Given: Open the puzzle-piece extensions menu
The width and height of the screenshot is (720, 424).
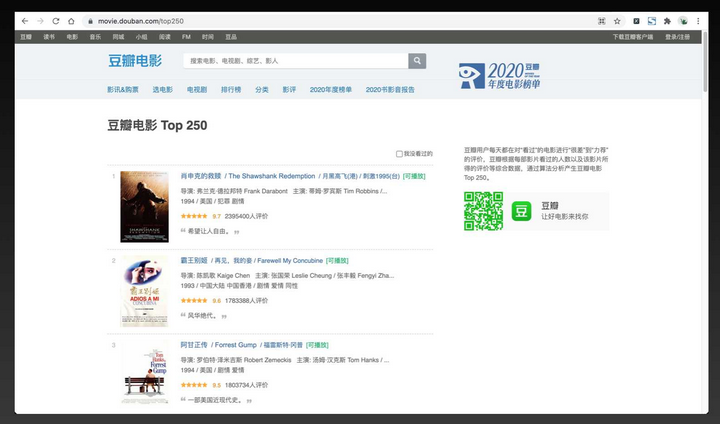Looking at the screenshot, I should point(667,21).
